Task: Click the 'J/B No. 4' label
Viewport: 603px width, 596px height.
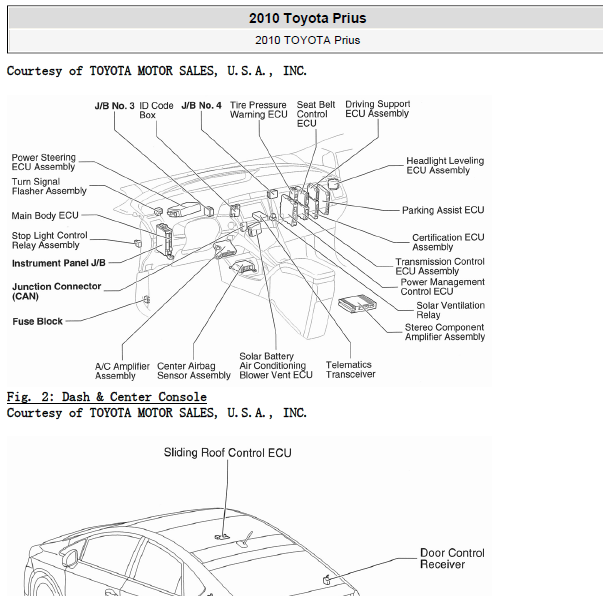Action: [x=202, y=105]
